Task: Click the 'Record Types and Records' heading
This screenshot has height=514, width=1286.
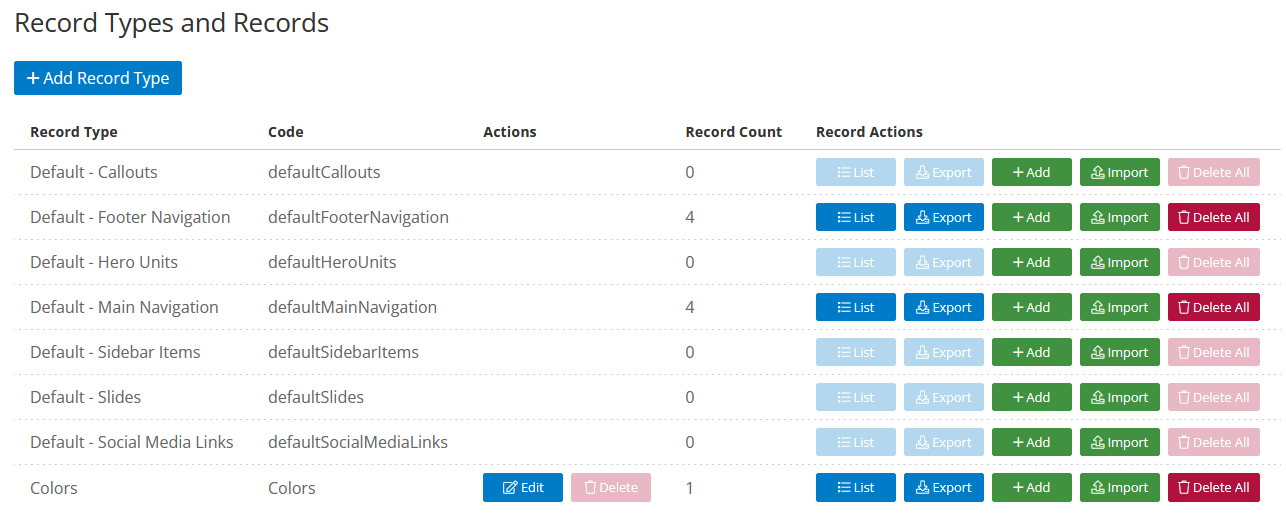Action: pos(171,23)
